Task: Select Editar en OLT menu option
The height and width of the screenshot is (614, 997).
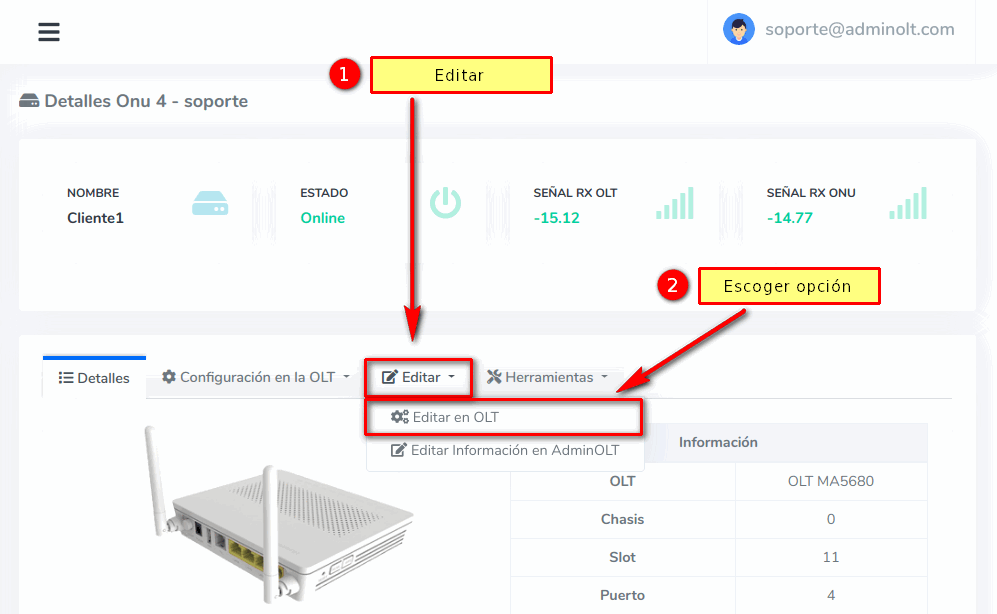Action: click(455, 417)
